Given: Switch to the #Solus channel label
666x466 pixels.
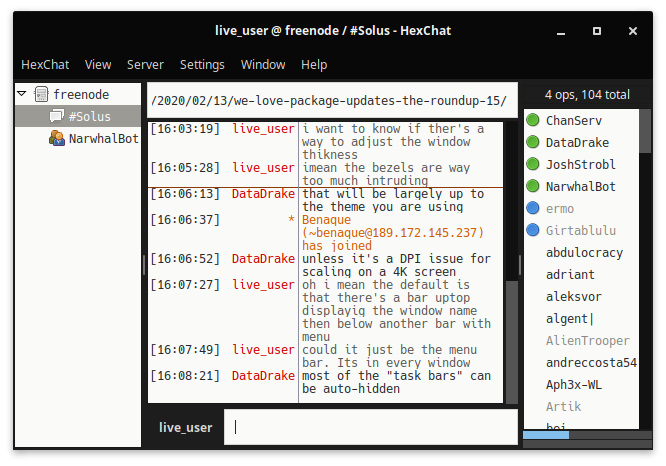Looking at the screenshot, I should coord(90,116).
